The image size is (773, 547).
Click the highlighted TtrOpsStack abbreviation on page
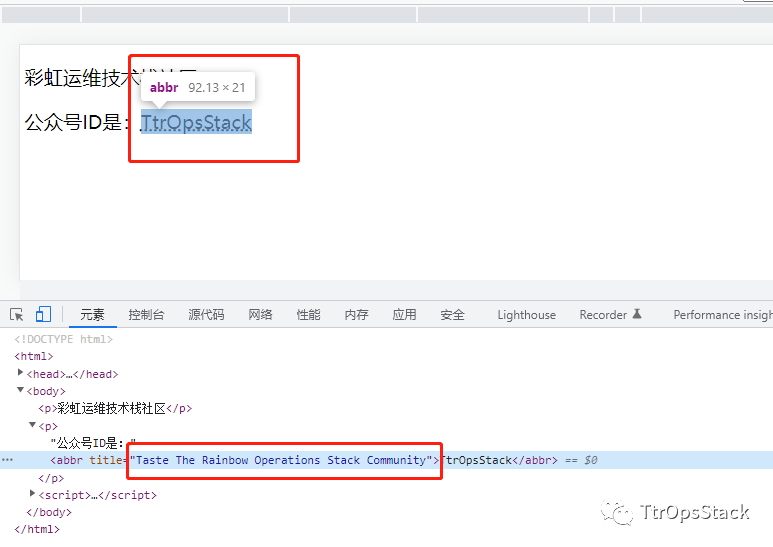[x=196, y=122]
